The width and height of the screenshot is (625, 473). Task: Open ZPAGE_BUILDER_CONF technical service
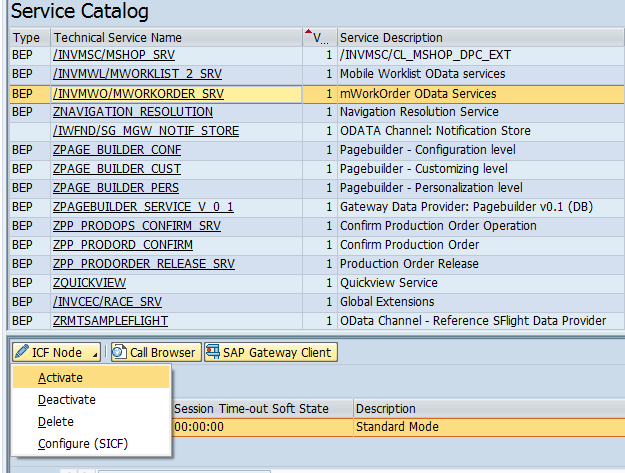click(x=116, y=150)
